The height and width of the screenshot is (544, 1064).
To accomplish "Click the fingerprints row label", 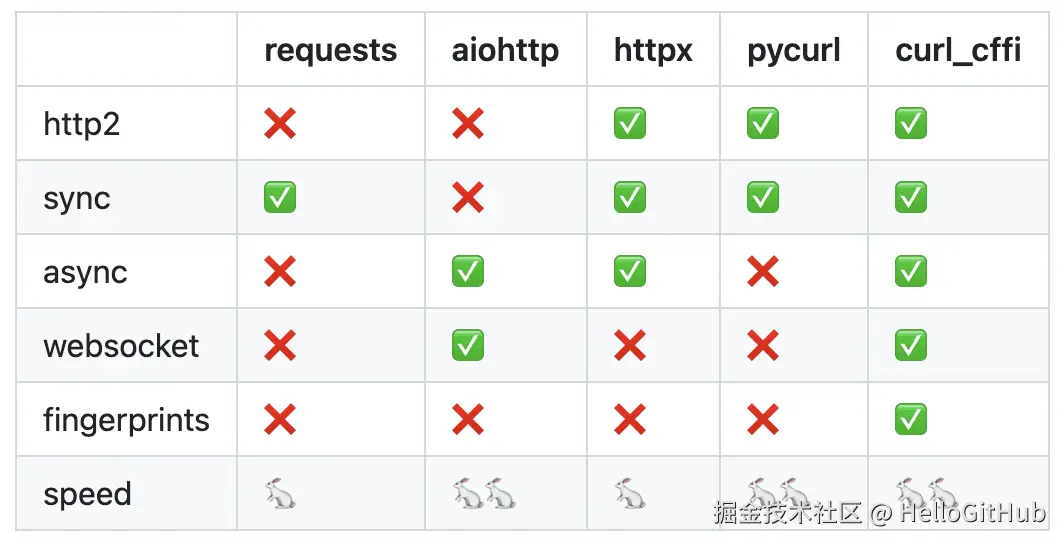I will 127,420.
